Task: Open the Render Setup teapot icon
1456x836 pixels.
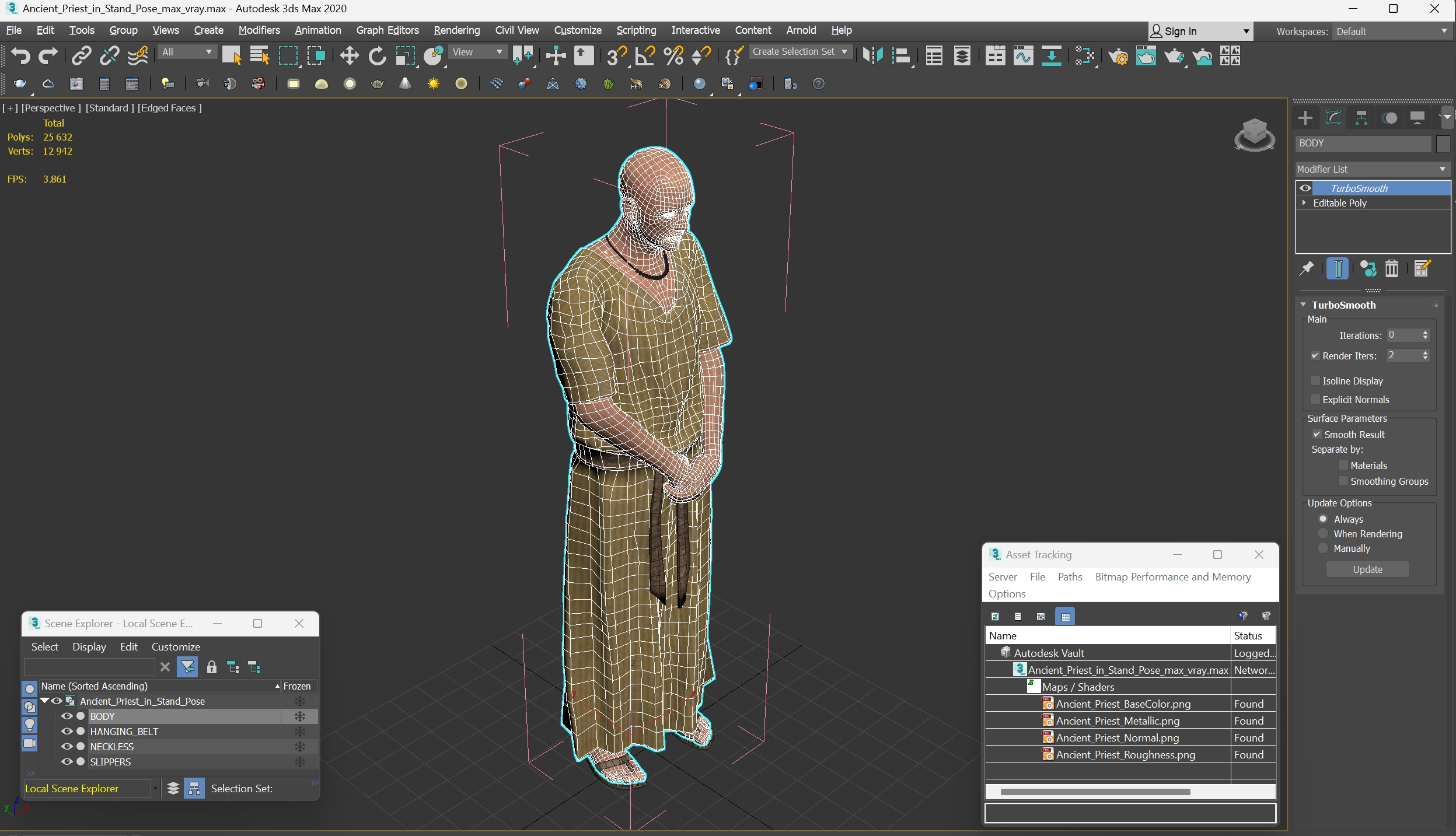Action: pyautogui.click(x=1118, y=57)
